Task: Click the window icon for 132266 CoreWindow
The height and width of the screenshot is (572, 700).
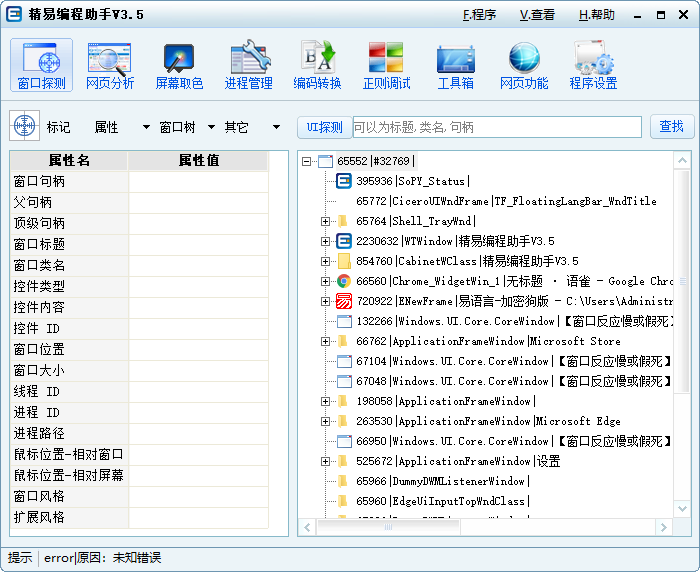Action: coord(344,321)
